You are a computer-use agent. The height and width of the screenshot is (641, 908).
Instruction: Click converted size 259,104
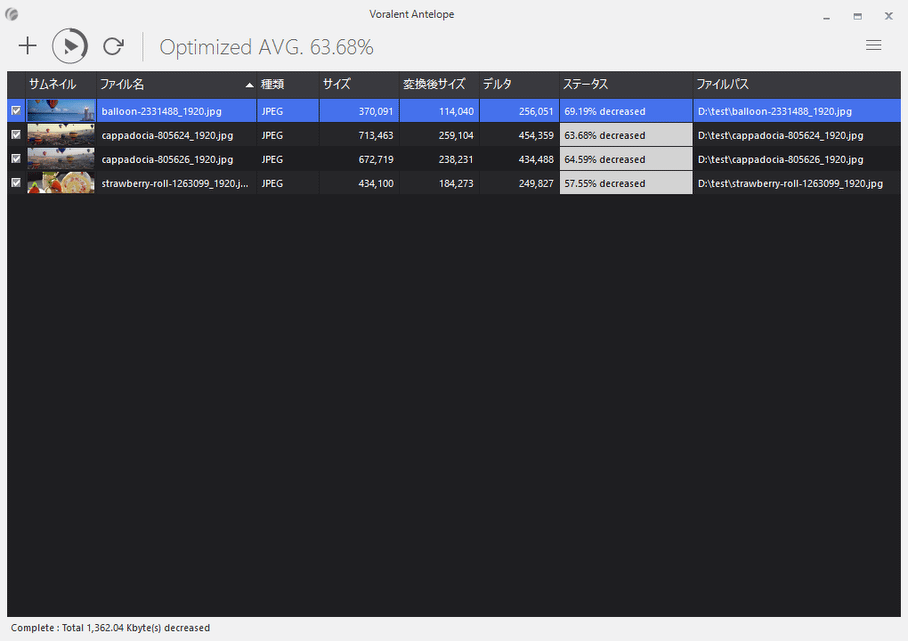pos(456,135)
